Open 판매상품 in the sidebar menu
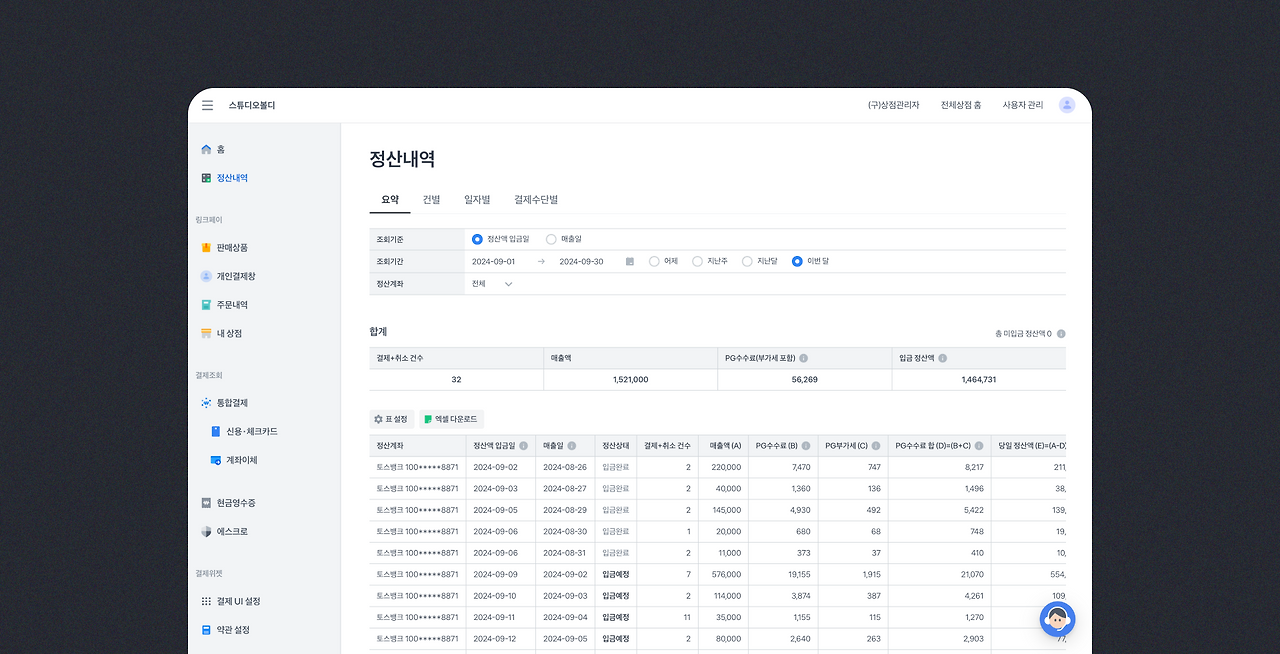Screen dimensions: 1280x654 click(232, 247)
